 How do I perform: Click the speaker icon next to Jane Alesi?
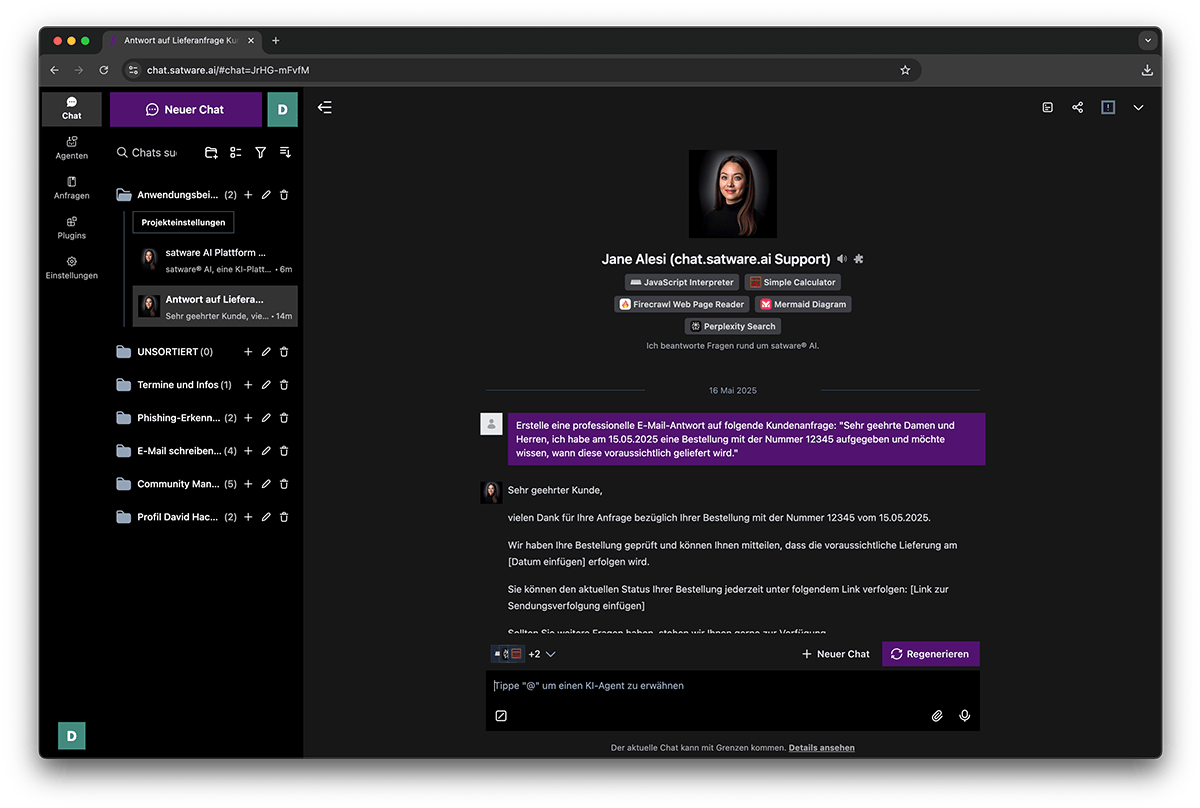point(842,259)
